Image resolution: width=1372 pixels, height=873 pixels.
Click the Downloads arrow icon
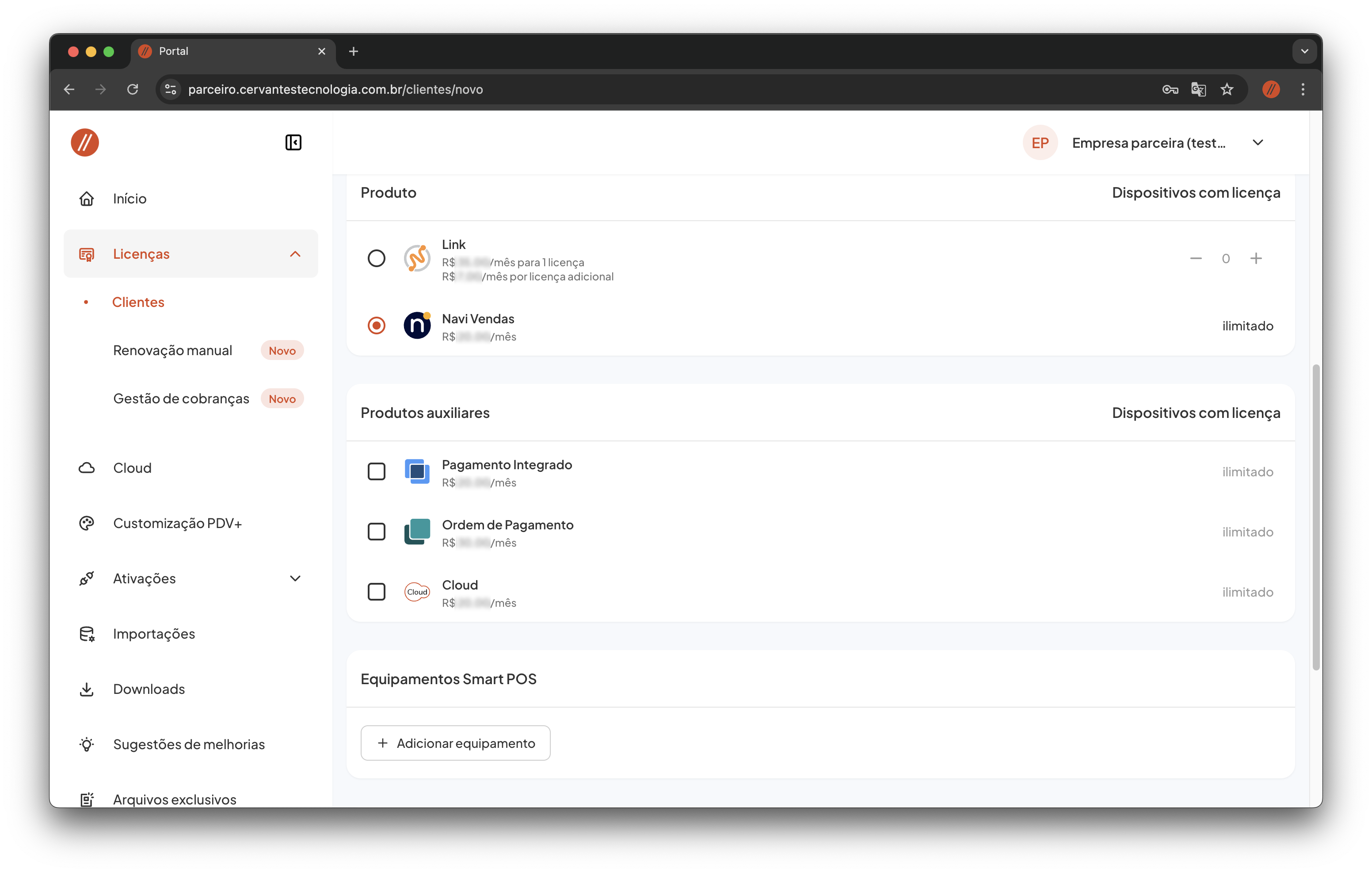[87, 689]
